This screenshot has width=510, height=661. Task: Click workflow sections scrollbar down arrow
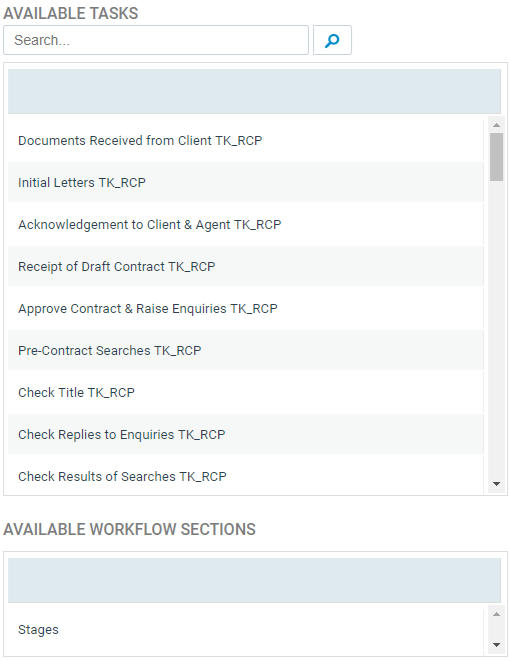(497, 645)
